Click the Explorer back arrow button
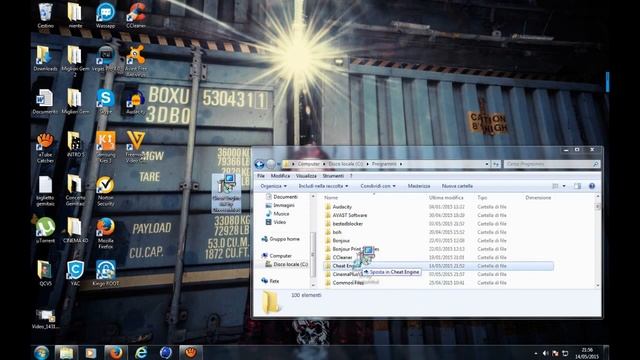This screenshot has width=640, height=360. [x=259, y=164]
